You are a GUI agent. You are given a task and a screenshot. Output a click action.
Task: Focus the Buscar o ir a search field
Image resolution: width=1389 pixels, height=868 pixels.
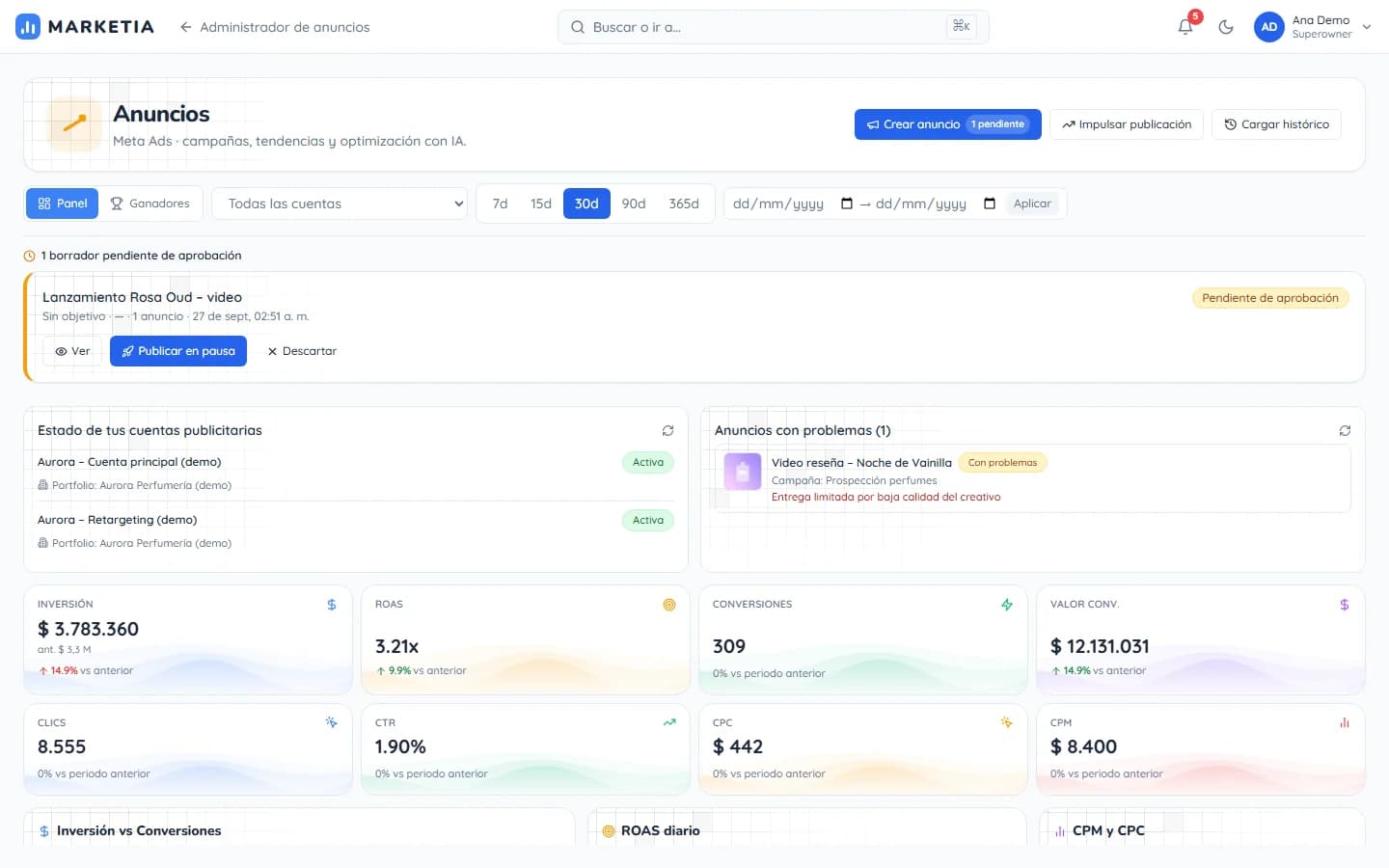click(x=773, y=27)
